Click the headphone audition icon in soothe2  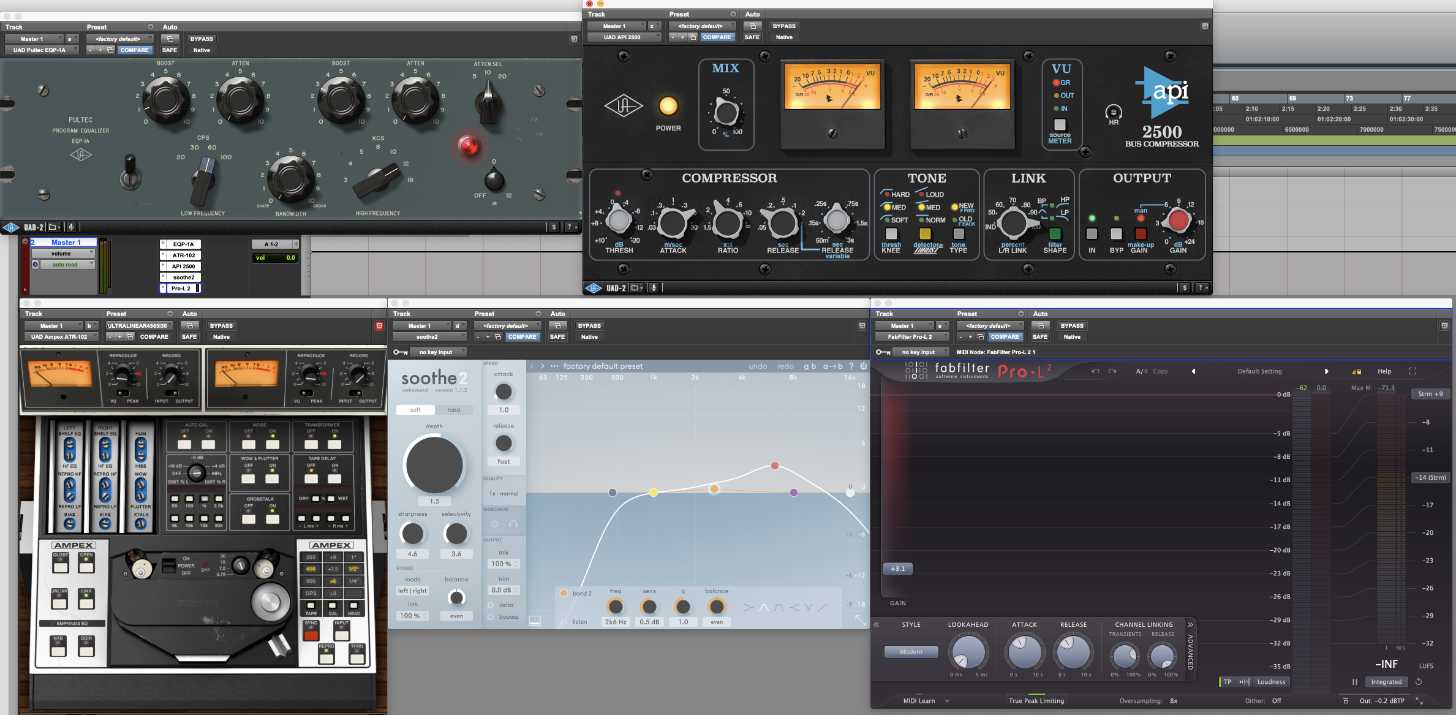(x=513, y=523)
